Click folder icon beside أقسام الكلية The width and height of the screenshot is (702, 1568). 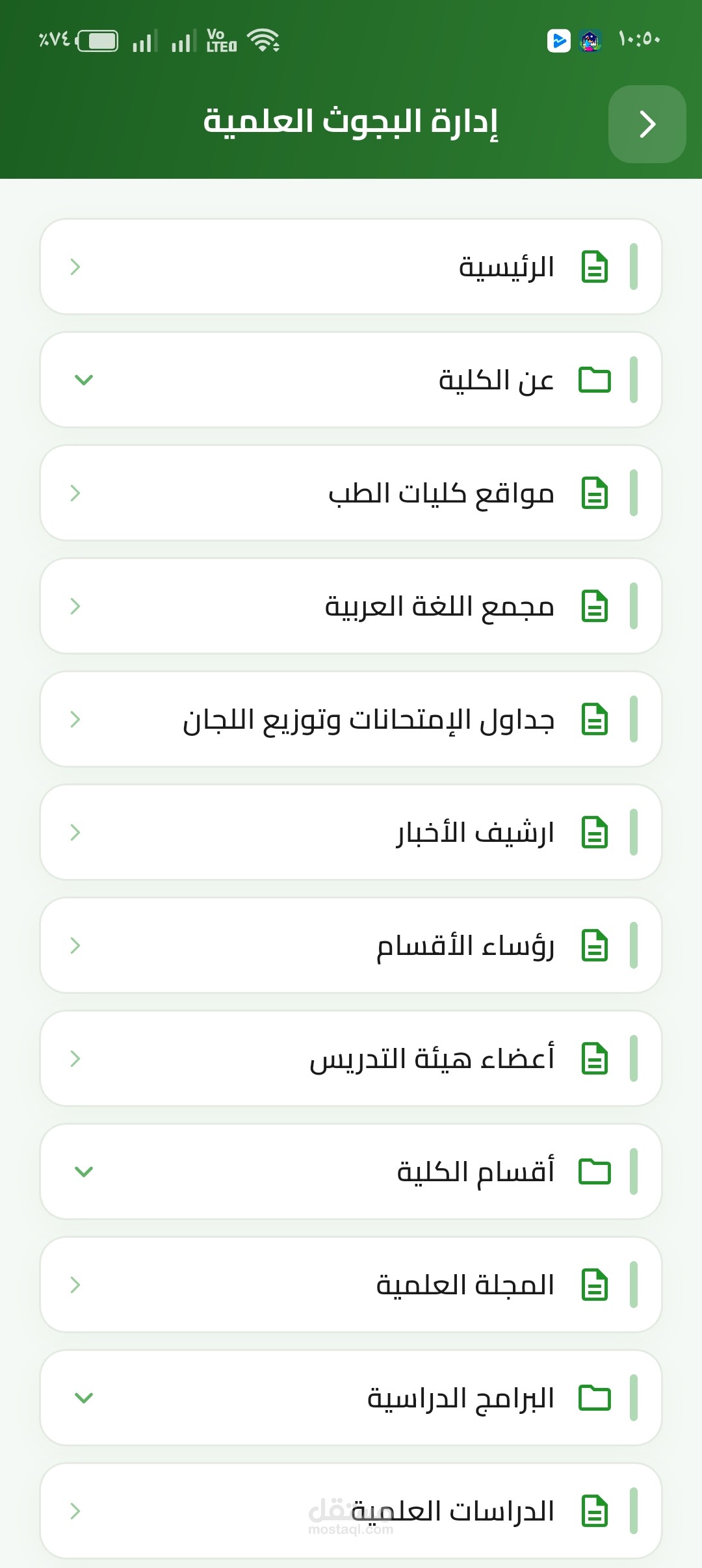click(595, 1172)
